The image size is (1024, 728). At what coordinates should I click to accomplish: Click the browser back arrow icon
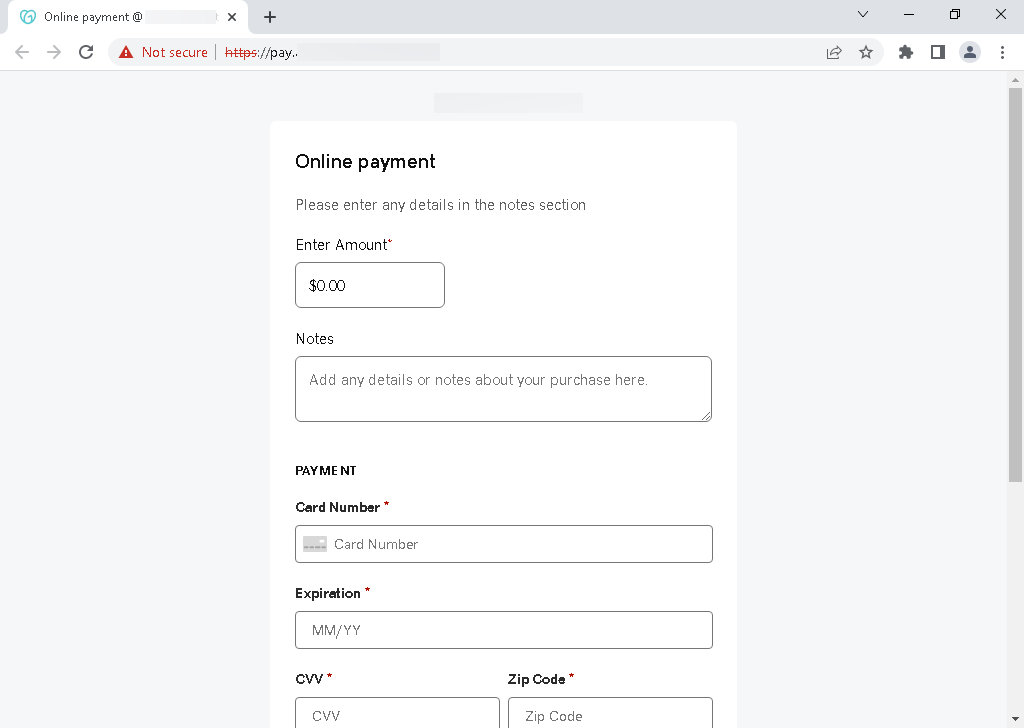point(22,52)
